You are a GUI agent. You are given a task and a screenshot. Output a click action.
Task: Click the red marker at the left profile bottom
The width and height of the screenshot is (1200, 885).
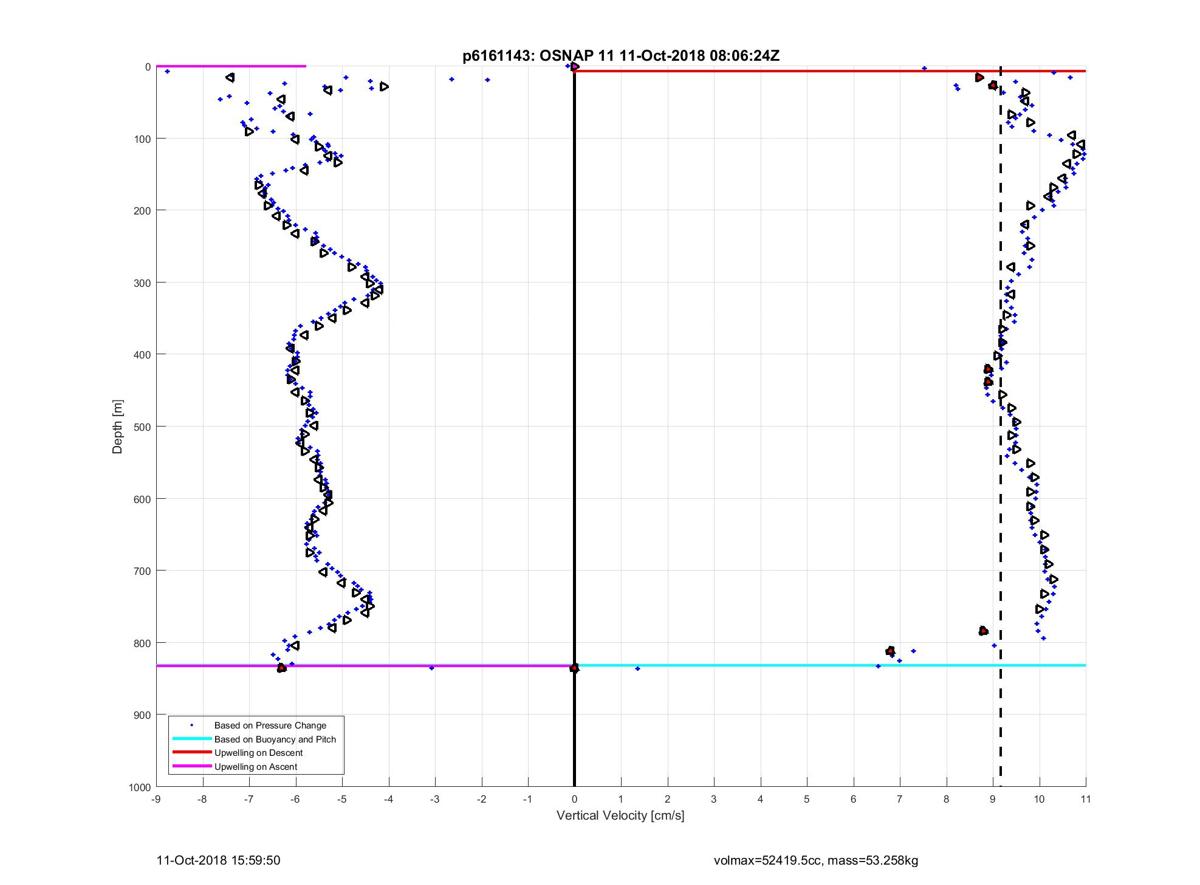tap(282, 668)
